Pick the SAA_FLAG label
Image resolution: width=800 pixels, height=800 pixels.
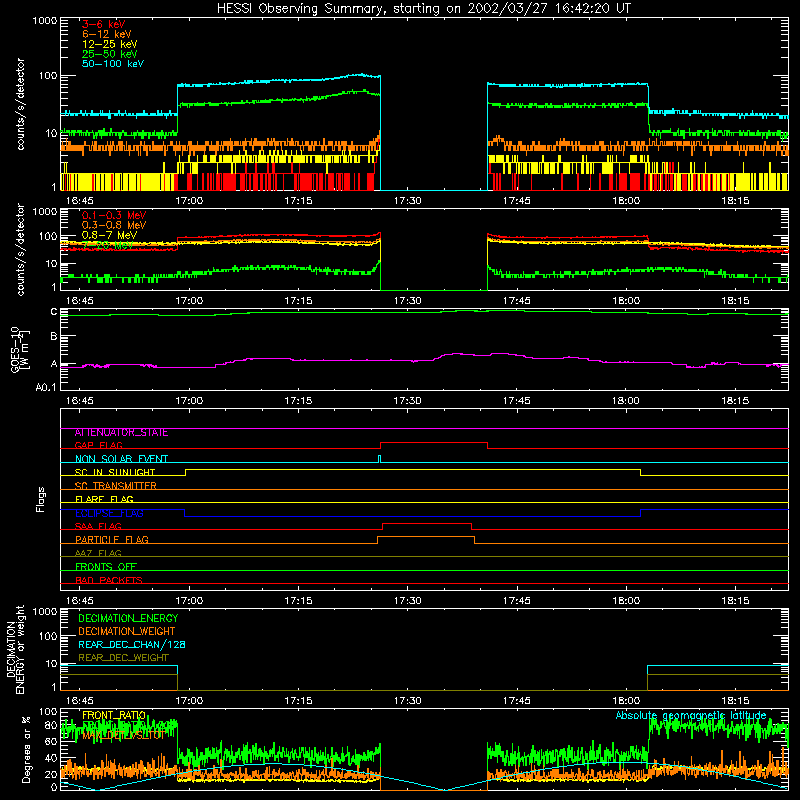tap(98, 526)
